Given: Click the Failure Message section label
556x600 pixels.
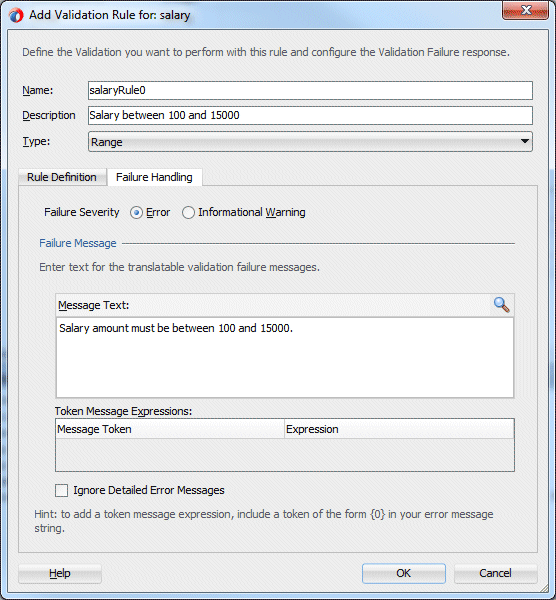Looking at the screenshot, I should tap(78, 243).
